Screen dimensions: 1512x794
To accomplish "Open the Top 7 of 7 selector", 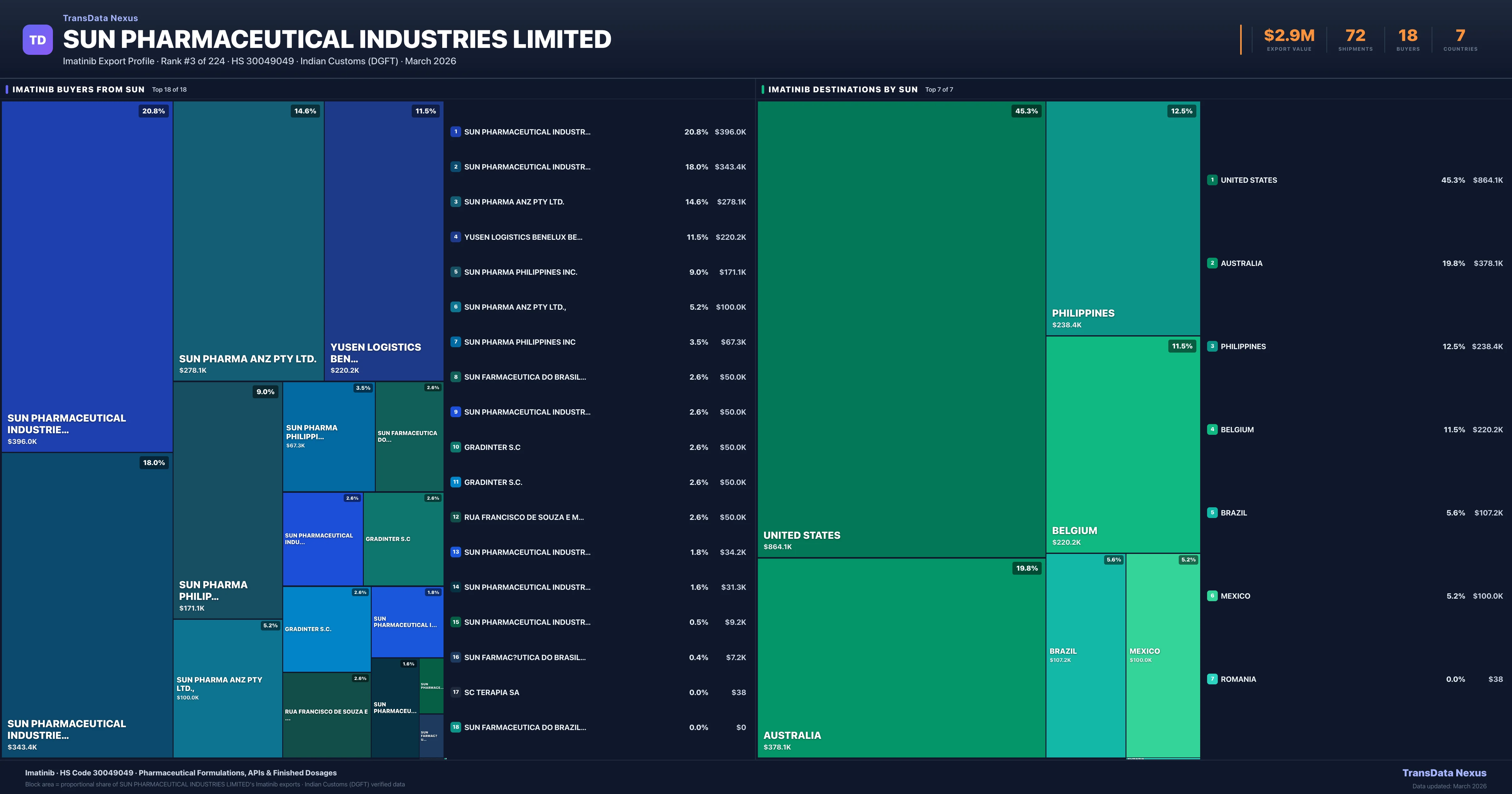I will (939, 89).
